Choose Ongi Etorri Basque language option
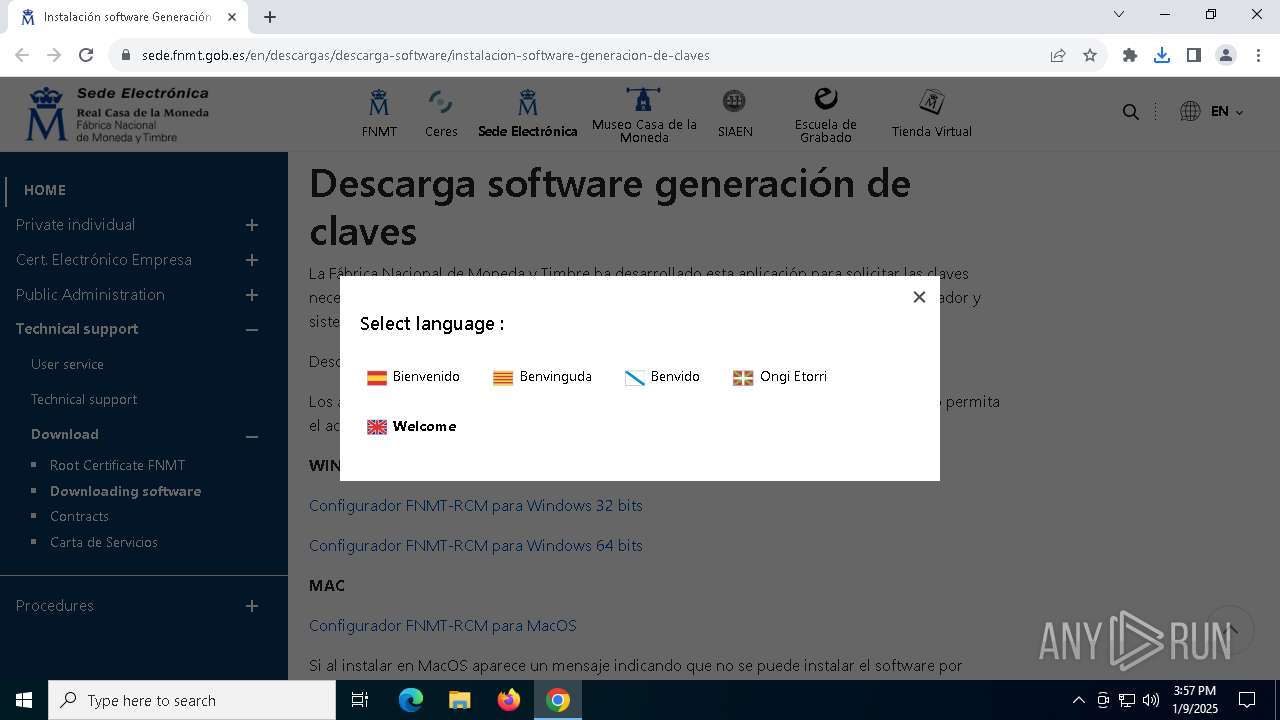Viewport: 1280px width, 720px height. click(780, 377)
